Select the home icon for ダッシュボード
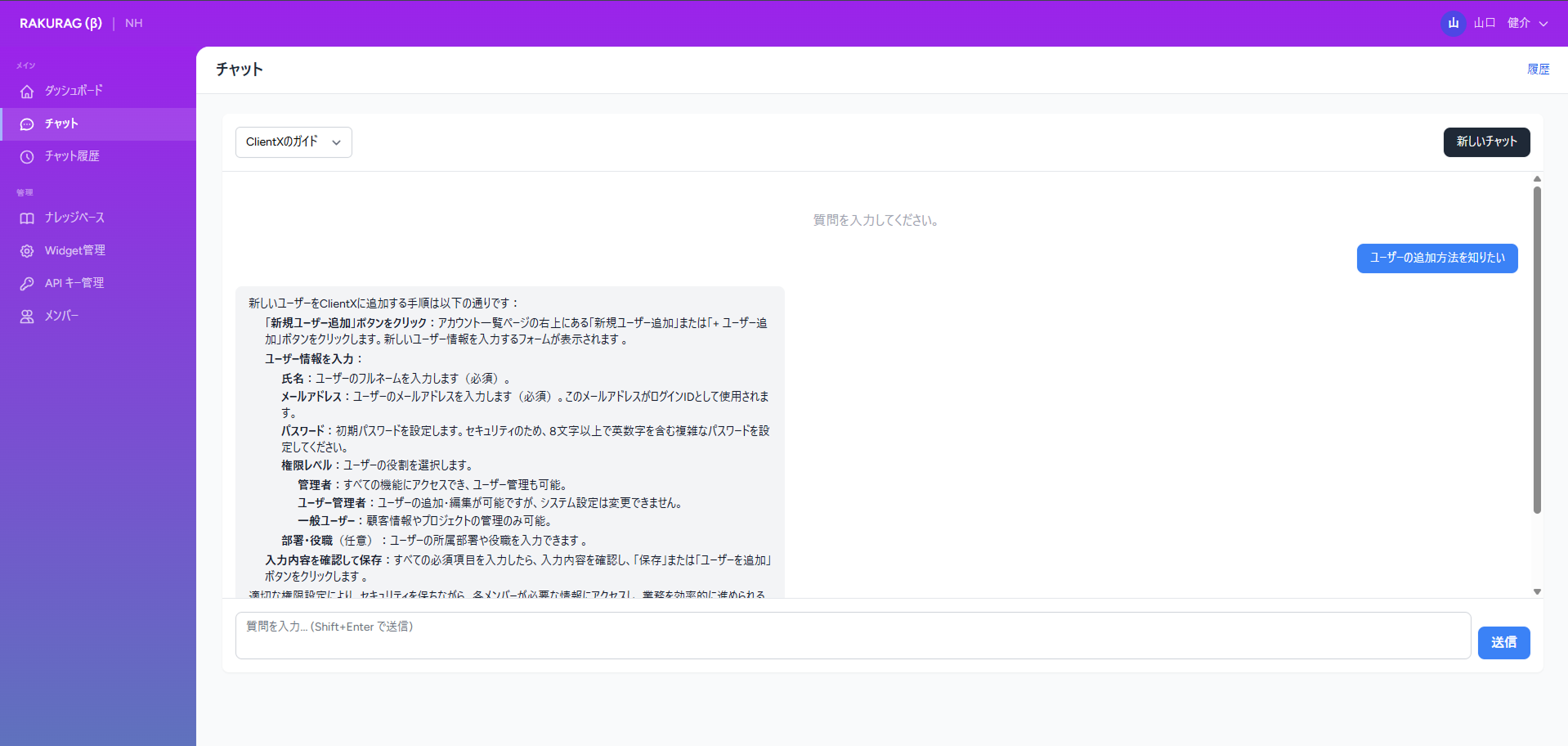This screenshot has width=1568, height=746. tap(27, 91)
